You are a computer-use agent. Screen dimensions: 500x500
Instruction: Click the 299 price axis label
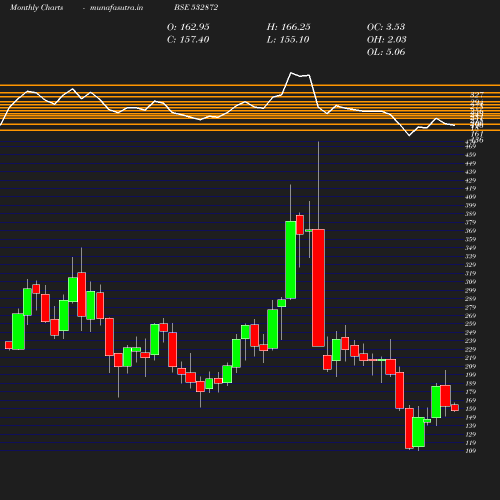[x=470, y=291]
